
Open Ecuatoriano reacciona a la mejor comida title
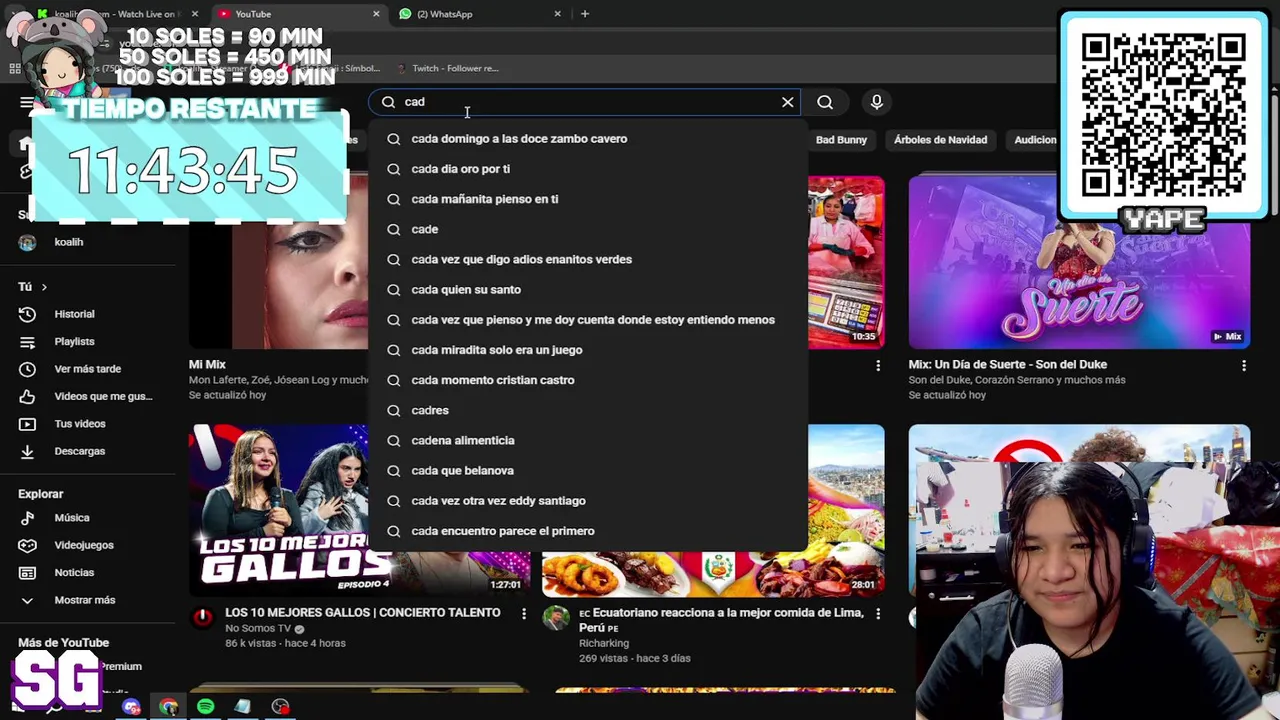pos(721,620)
